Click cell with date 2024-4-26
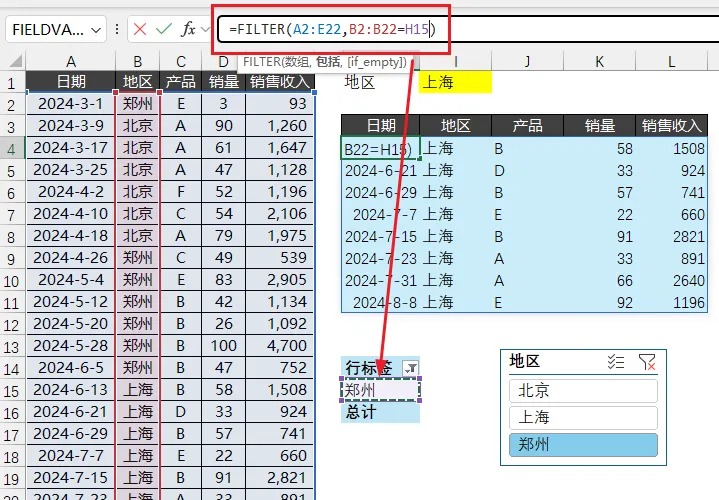The width and height of the screenshot is (719, 500). [x=71, y=258]
